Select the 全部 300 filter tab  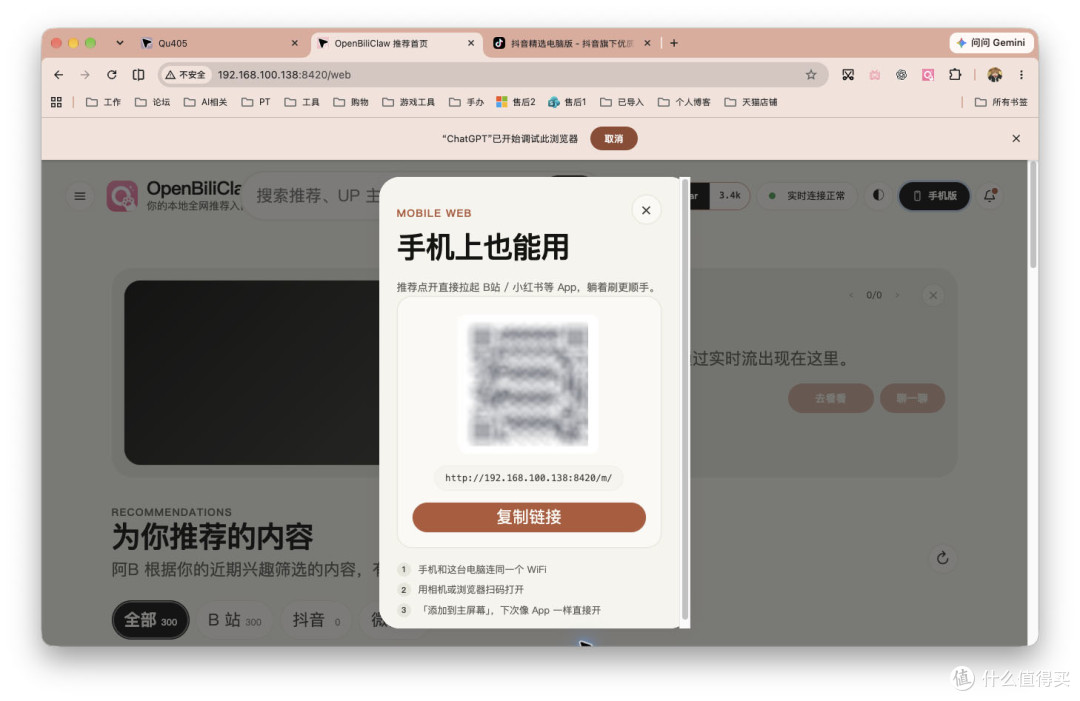tap(150, 620)
